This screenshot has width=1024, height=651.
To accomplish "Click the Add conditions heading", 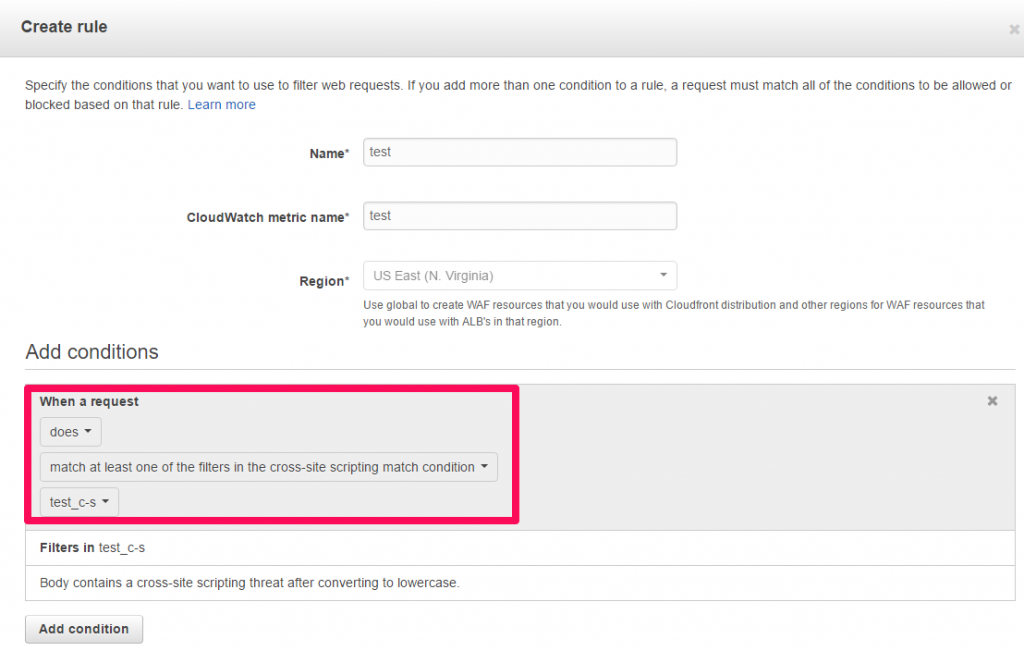I will tap(92, 352).
